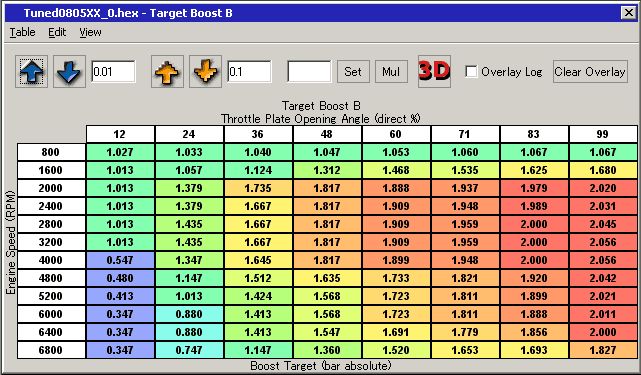Enable the Overlay Log checkbox

click(471, 72)
